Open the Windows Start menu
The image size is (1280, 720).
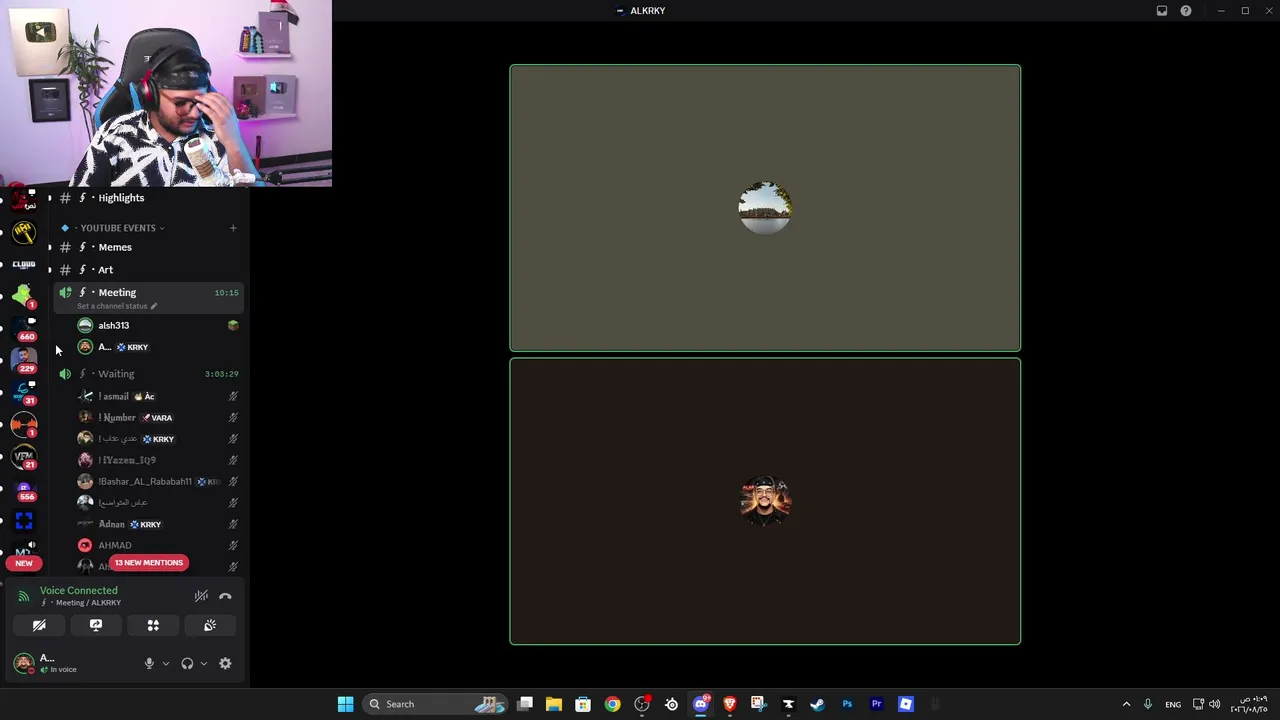click(x=345, y=704)
